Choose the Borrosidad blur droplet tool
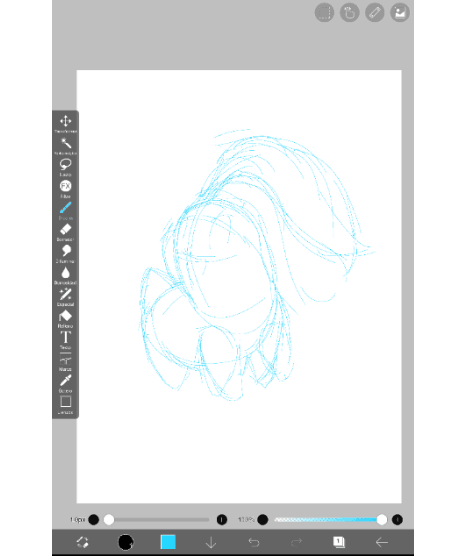 pyautogui.click(x=66, y=275)
